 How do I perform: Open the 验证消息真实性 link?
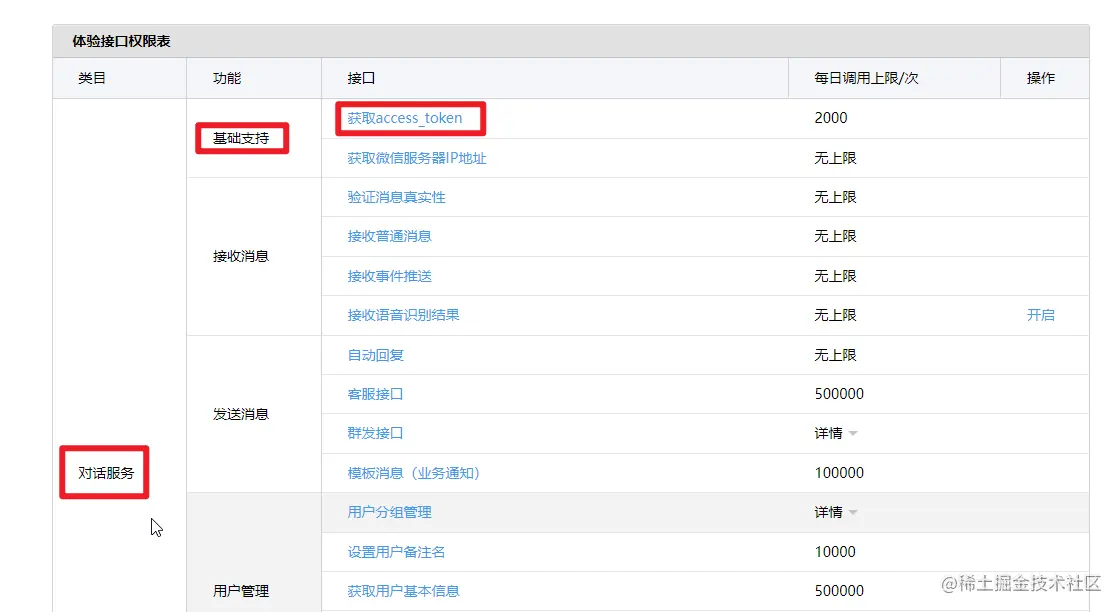(396, 197)
